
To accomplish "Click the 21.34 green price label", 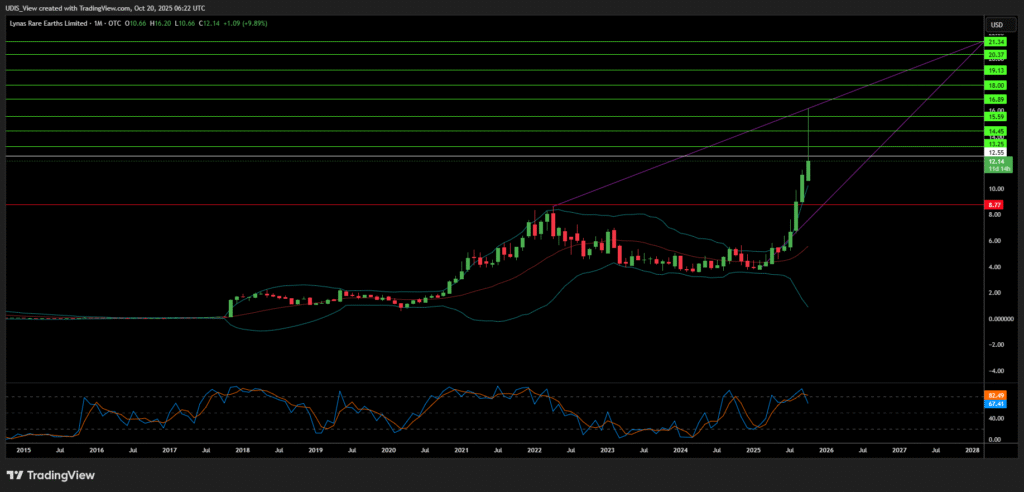I will pos(995,42).
